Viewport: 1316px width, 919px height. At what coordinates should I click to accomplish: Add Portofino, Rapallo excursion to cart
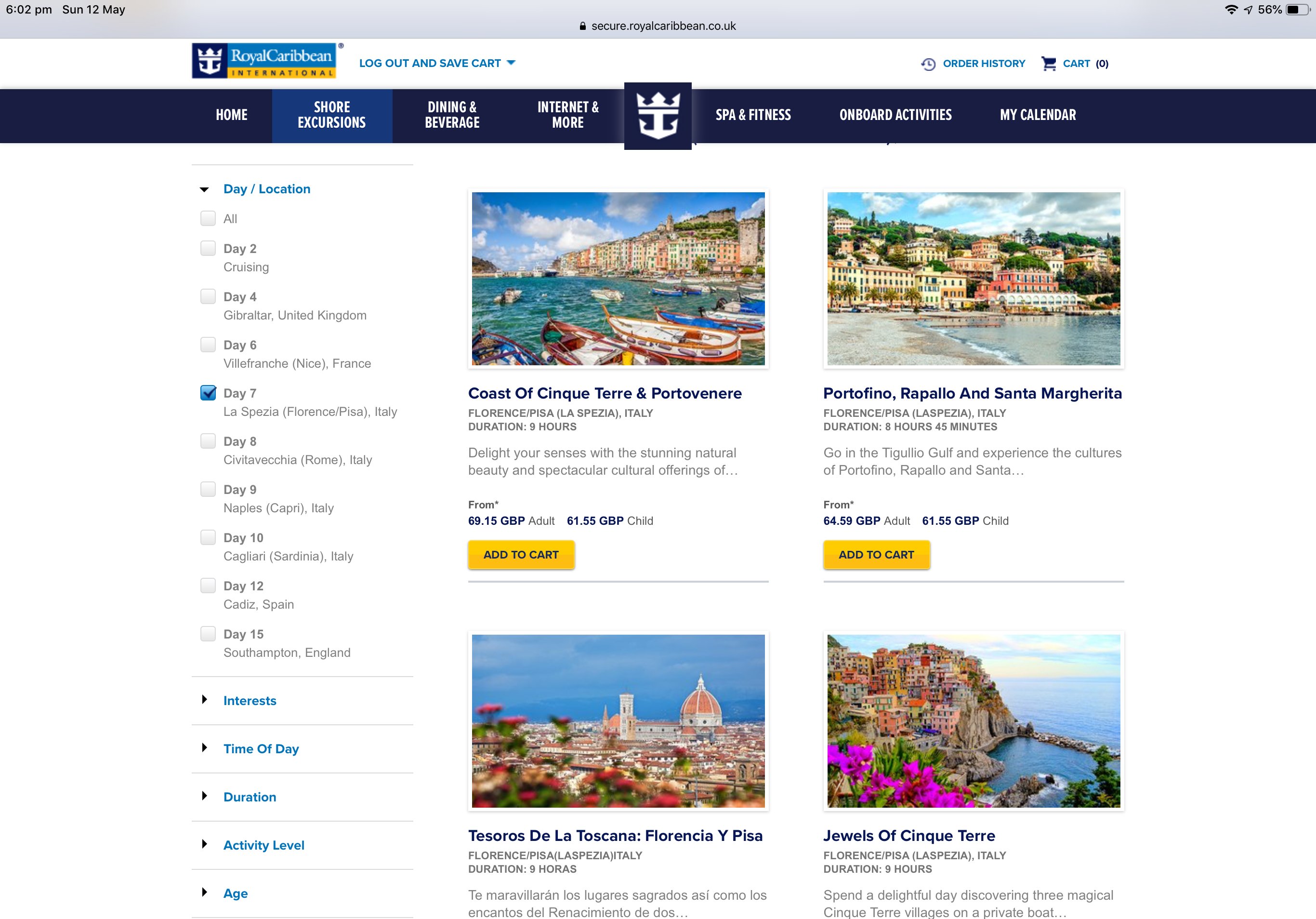(876, 554)
